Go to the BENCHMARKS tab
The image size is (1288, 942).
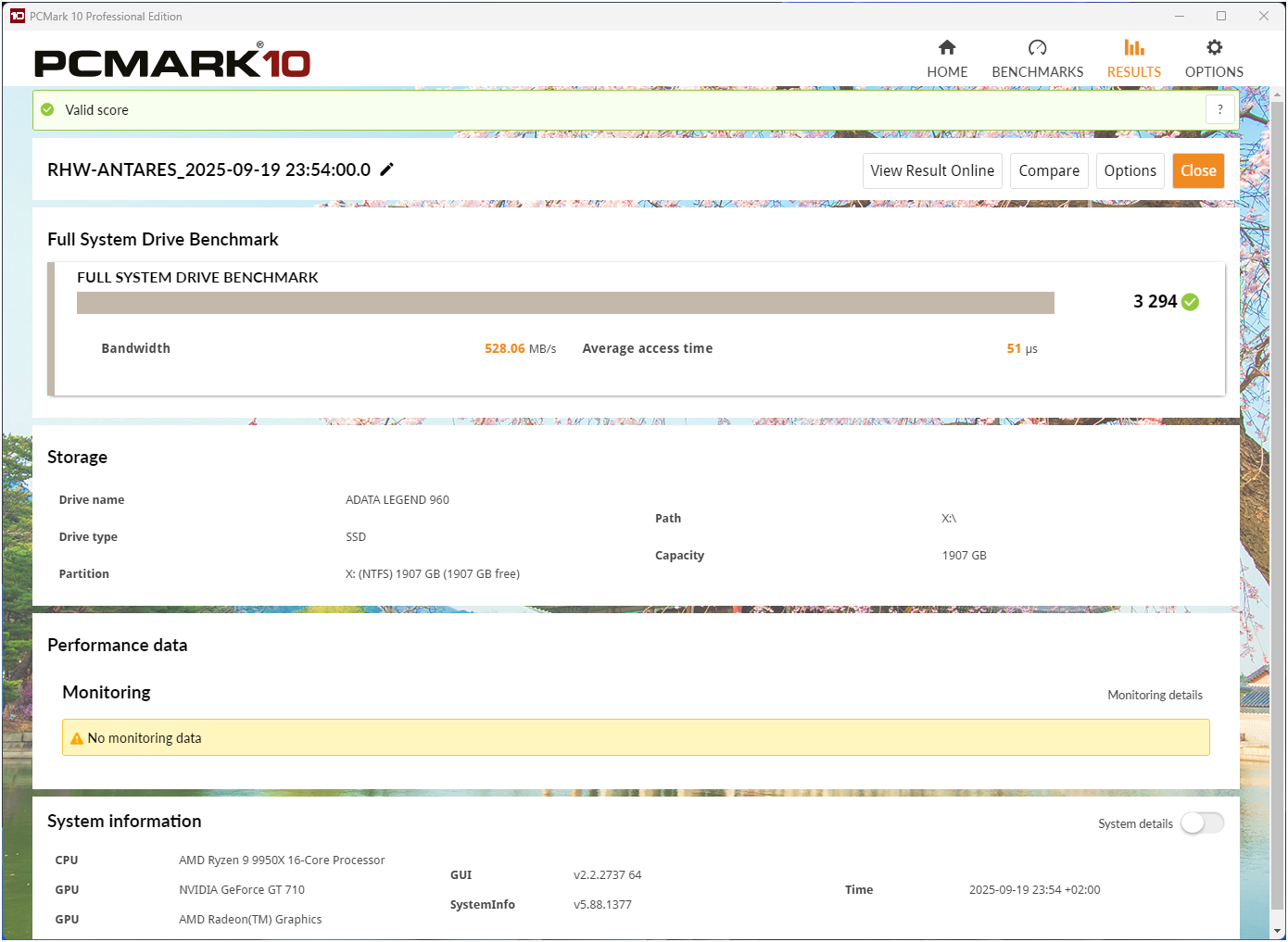pyautogui.click(x=1037, y=72)
